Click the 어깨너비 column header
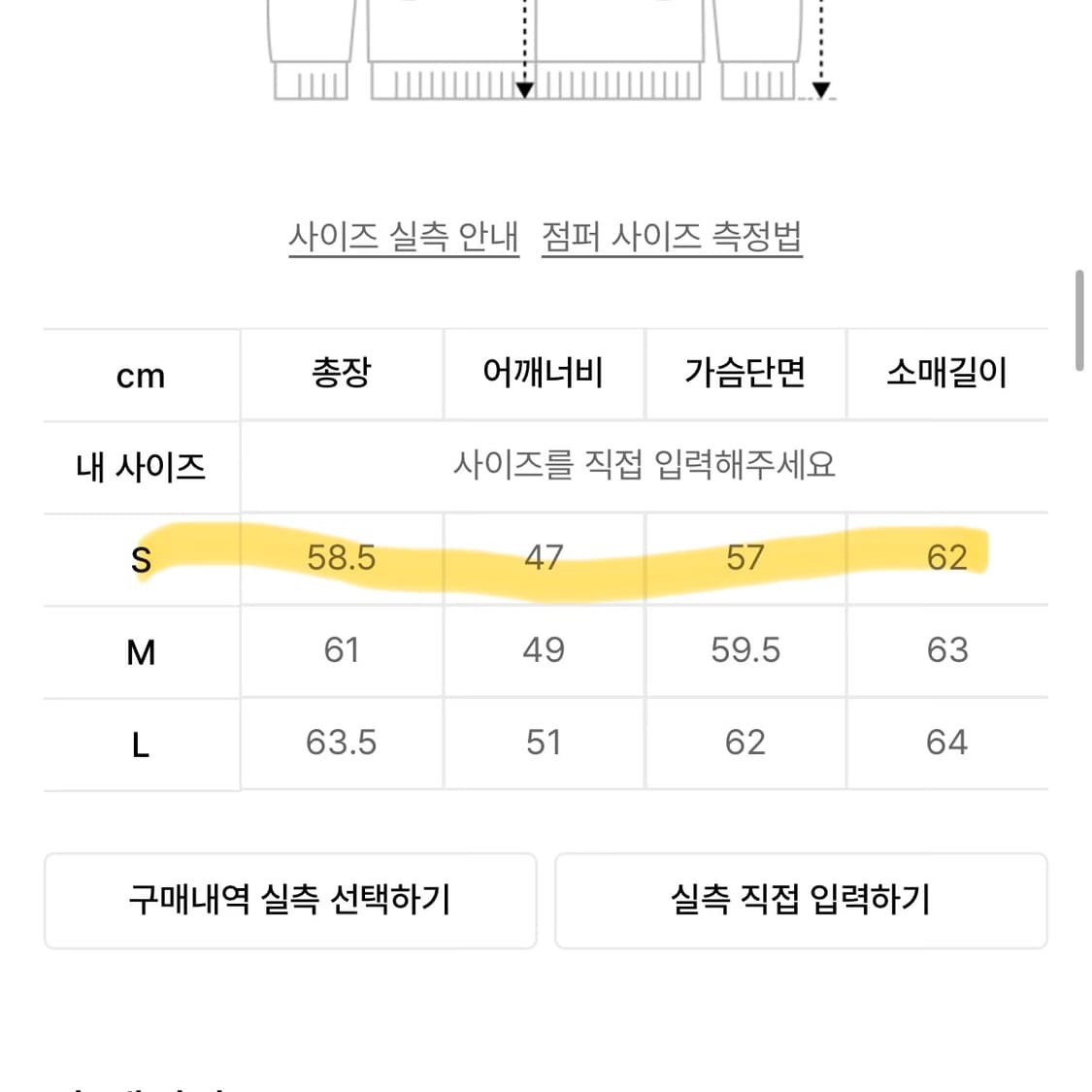Image resolution: width=1092 pixels, height=1092 pixels. [x=544, y=375]
